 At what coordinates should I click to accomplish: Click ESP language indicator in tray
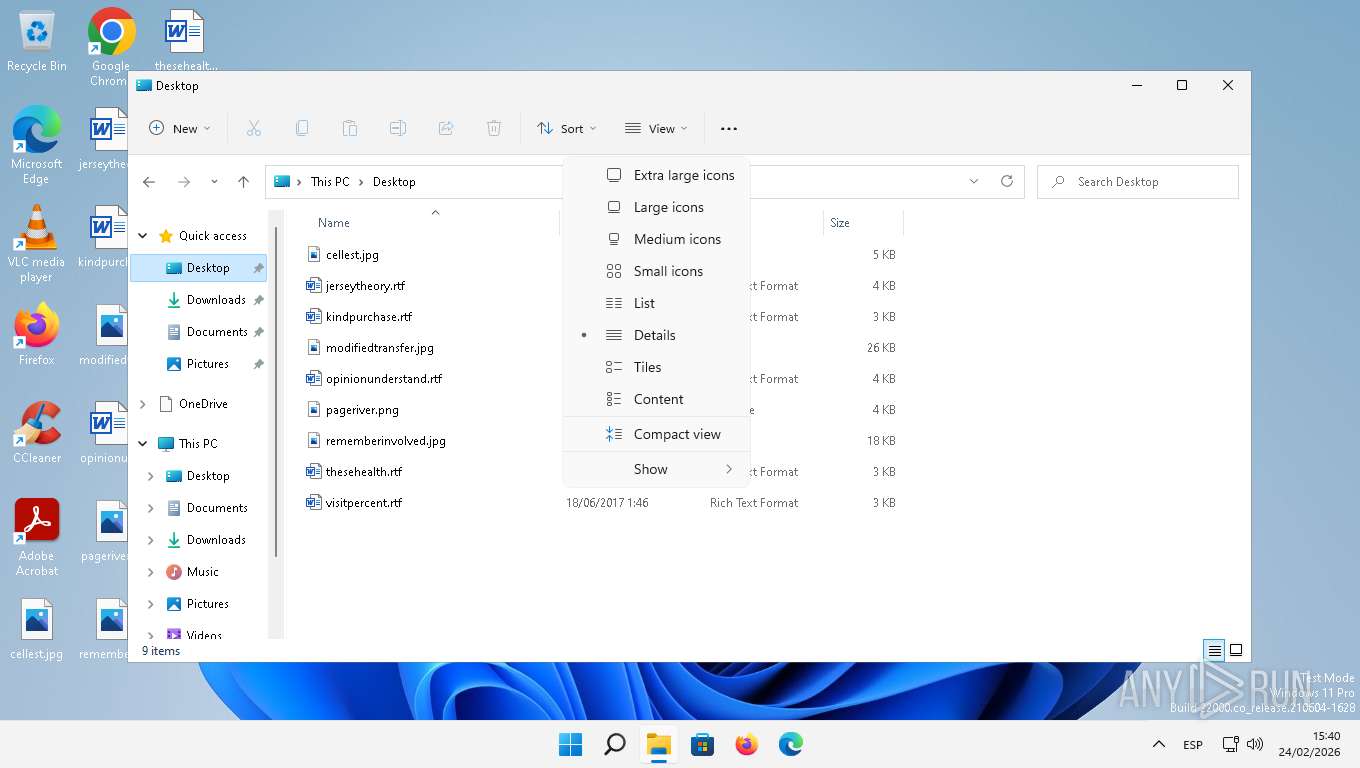click(1193, 745)
